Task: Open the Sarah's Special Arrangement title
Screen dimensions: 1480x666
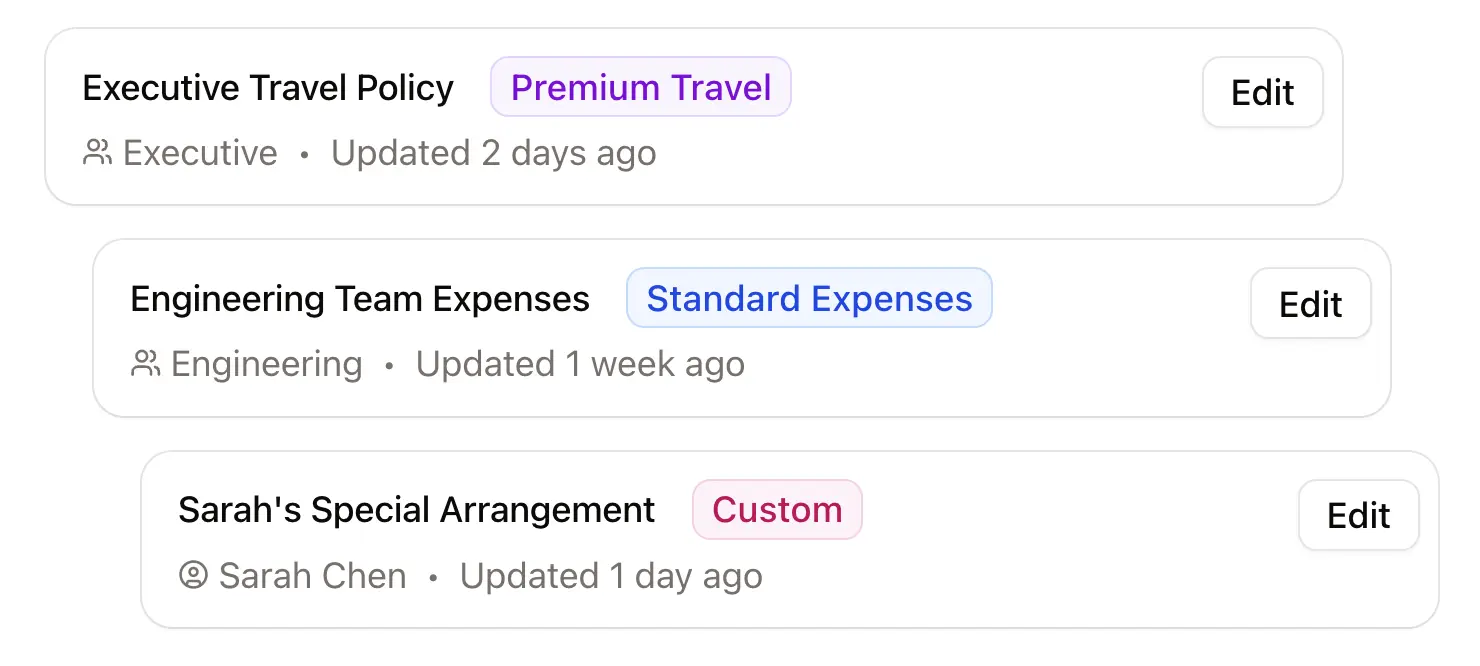Action: (x=416, y=510)
